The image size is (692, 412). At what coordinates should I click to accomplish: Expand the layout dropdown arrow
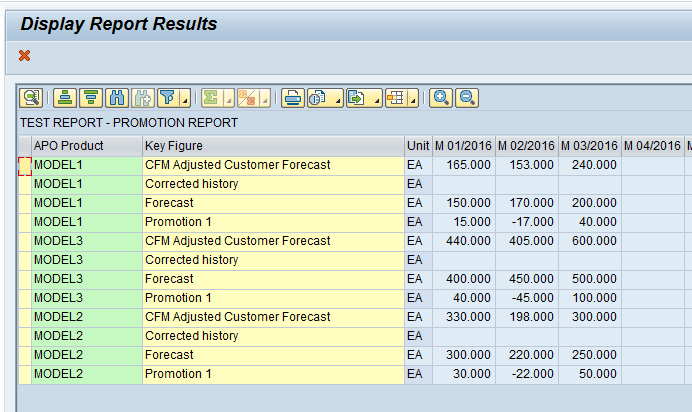coord(413,98)
